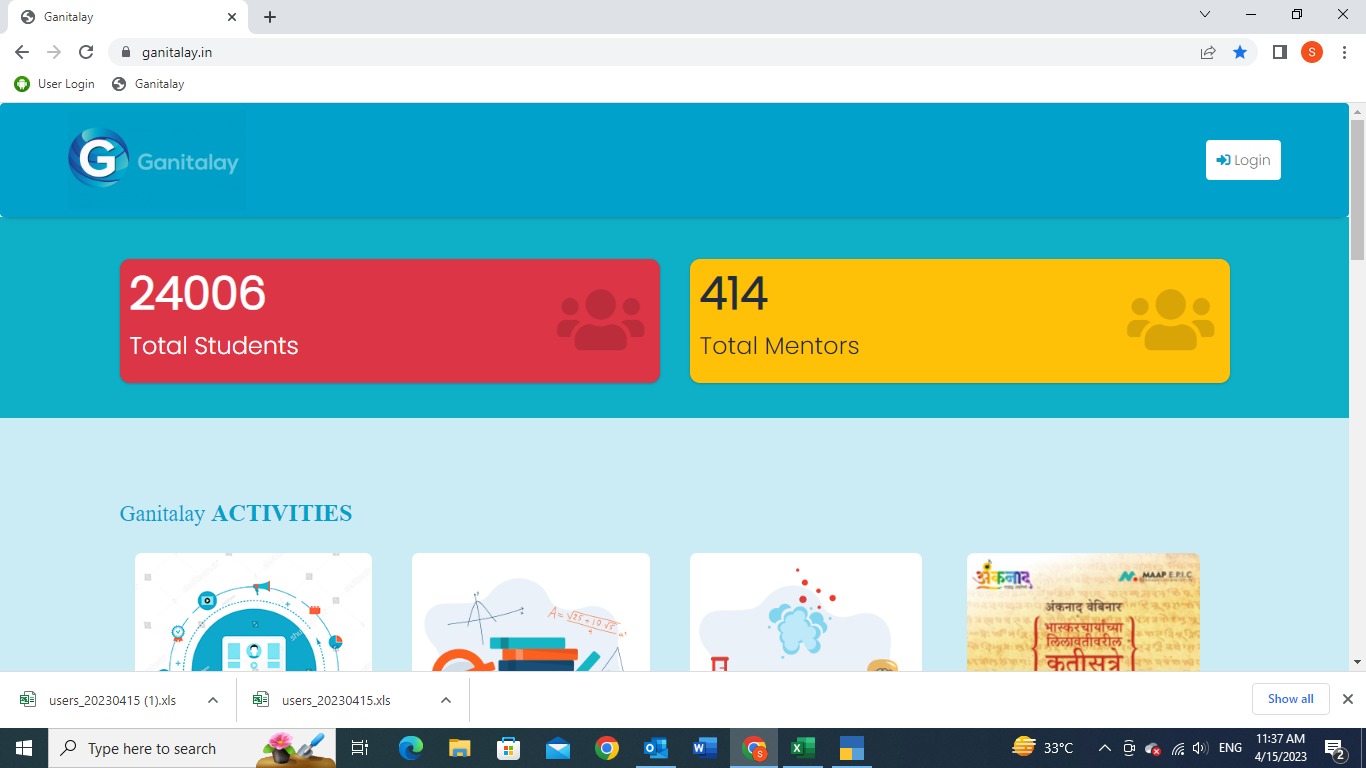Click Show all downloads button
1366x768 pixels.
click(x=1290, y=699)
